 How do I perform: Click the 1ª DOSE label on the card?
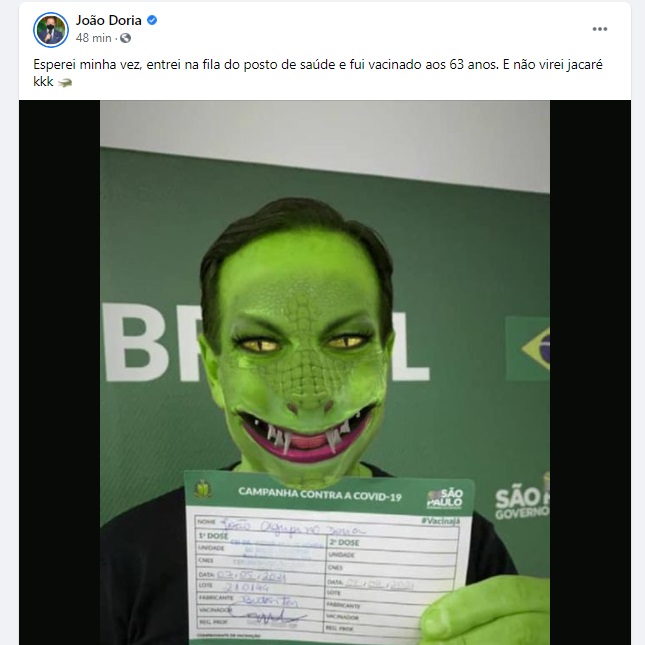[213, 536]
